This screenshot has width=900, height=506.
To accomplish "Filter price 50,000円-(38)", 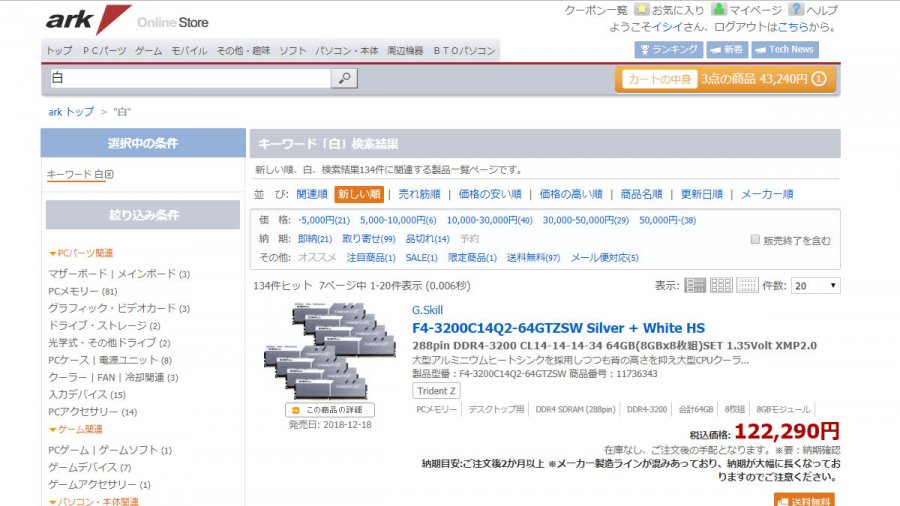I will [667, 220].
